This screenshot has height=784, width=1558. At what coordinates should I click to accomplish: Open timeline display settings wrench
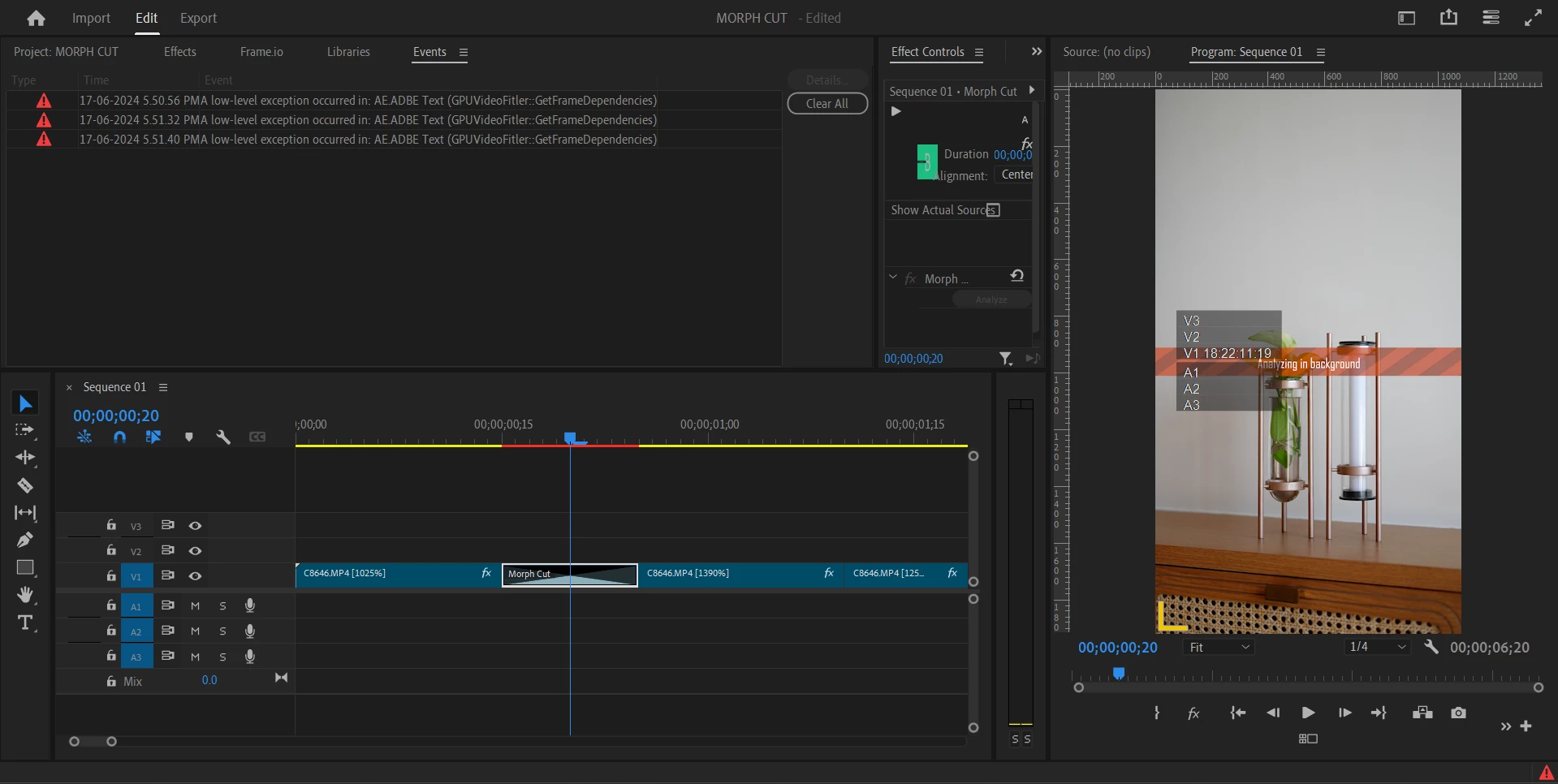click(x=223, y=437)
